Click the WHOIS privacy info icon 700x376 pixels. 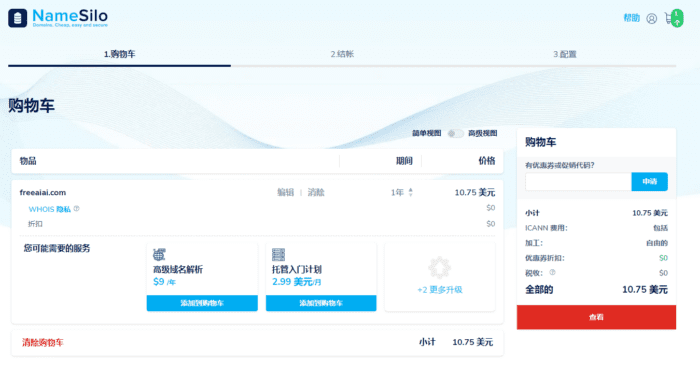pos(76,209)
